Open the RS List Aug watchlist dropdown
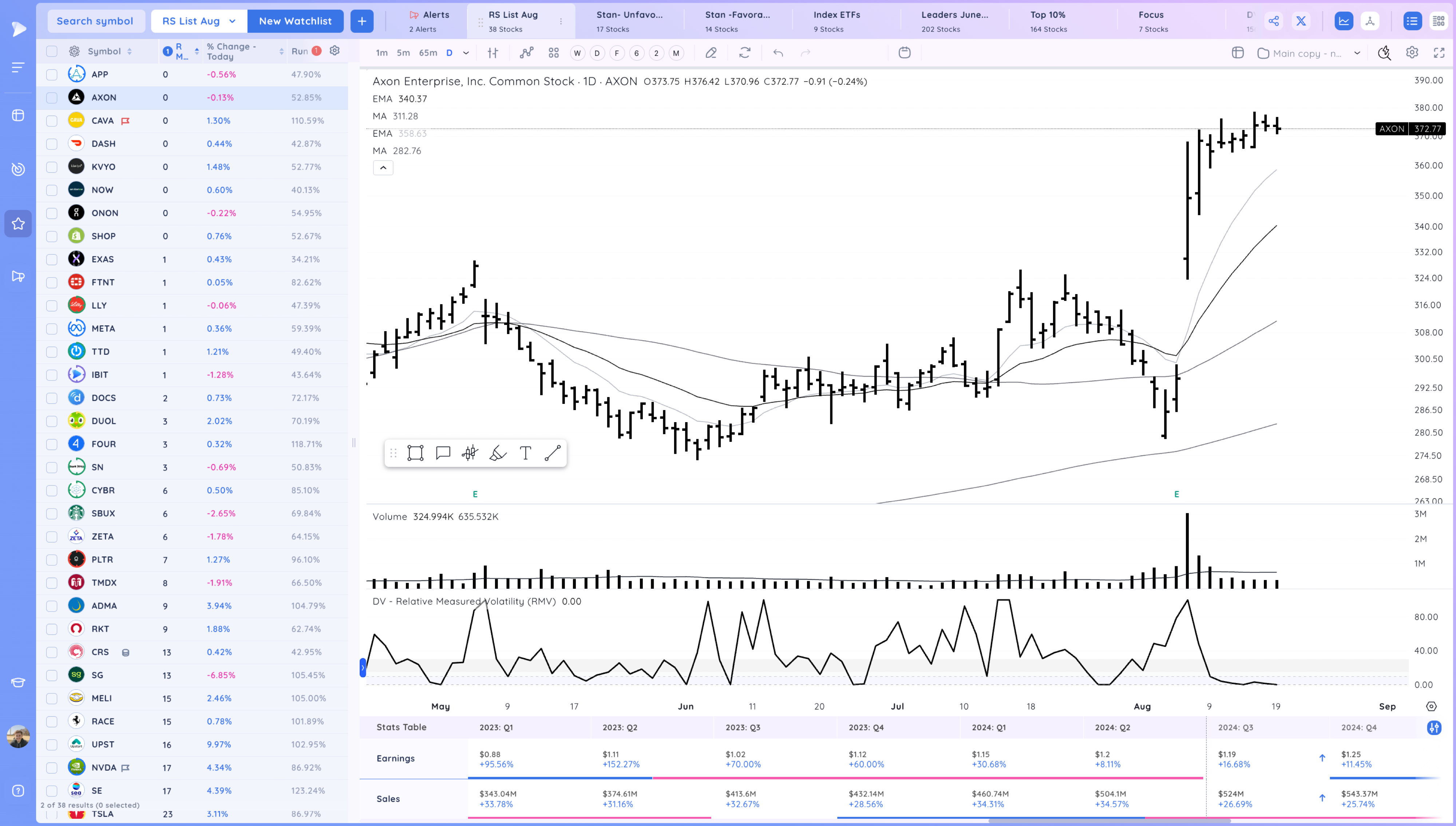The height and width of the screenshot is (826, 1456). [198, 21]
